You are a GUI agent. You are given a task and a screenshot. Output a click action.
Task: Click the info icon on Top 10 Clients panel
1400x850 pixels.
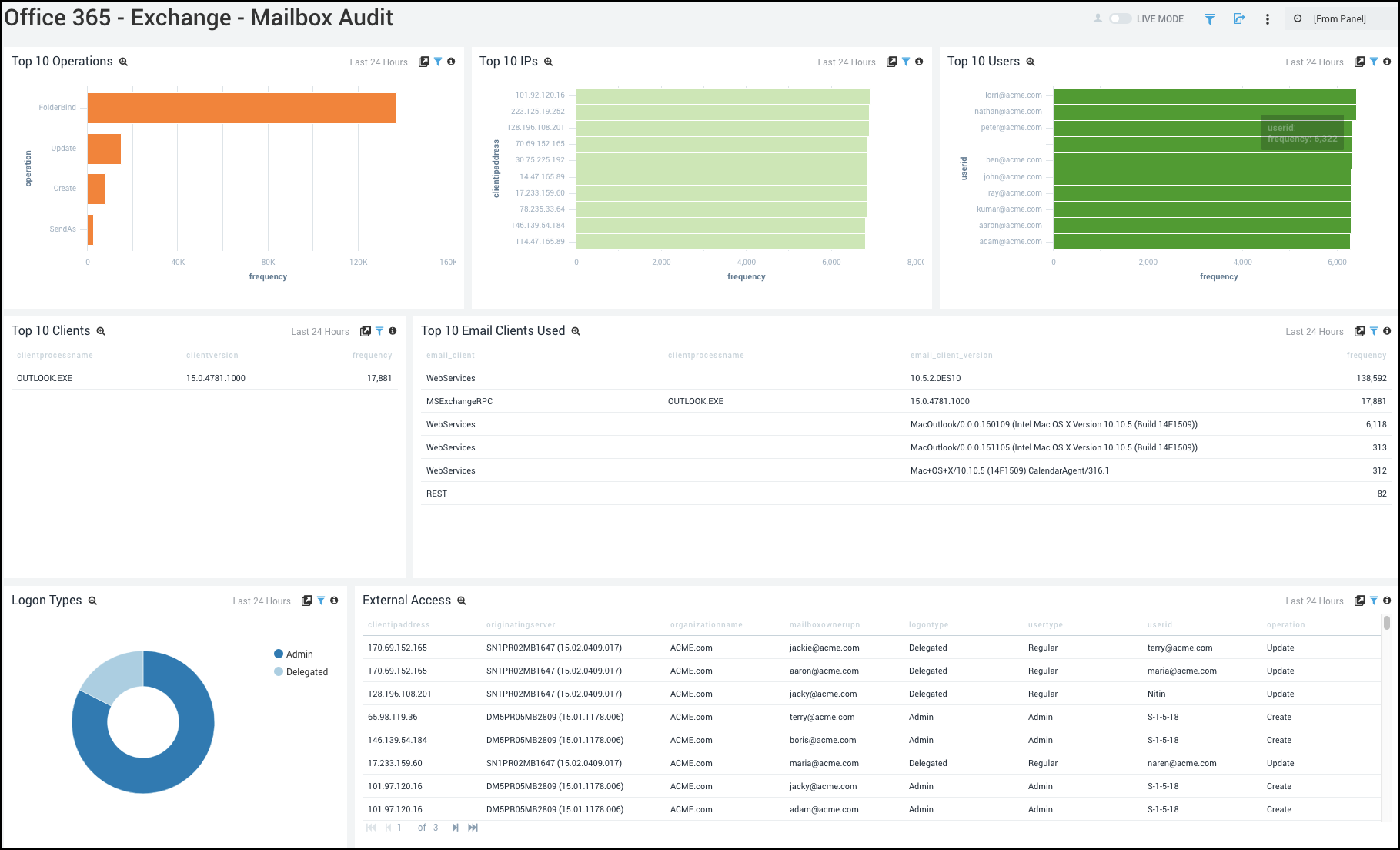(393, 331)
